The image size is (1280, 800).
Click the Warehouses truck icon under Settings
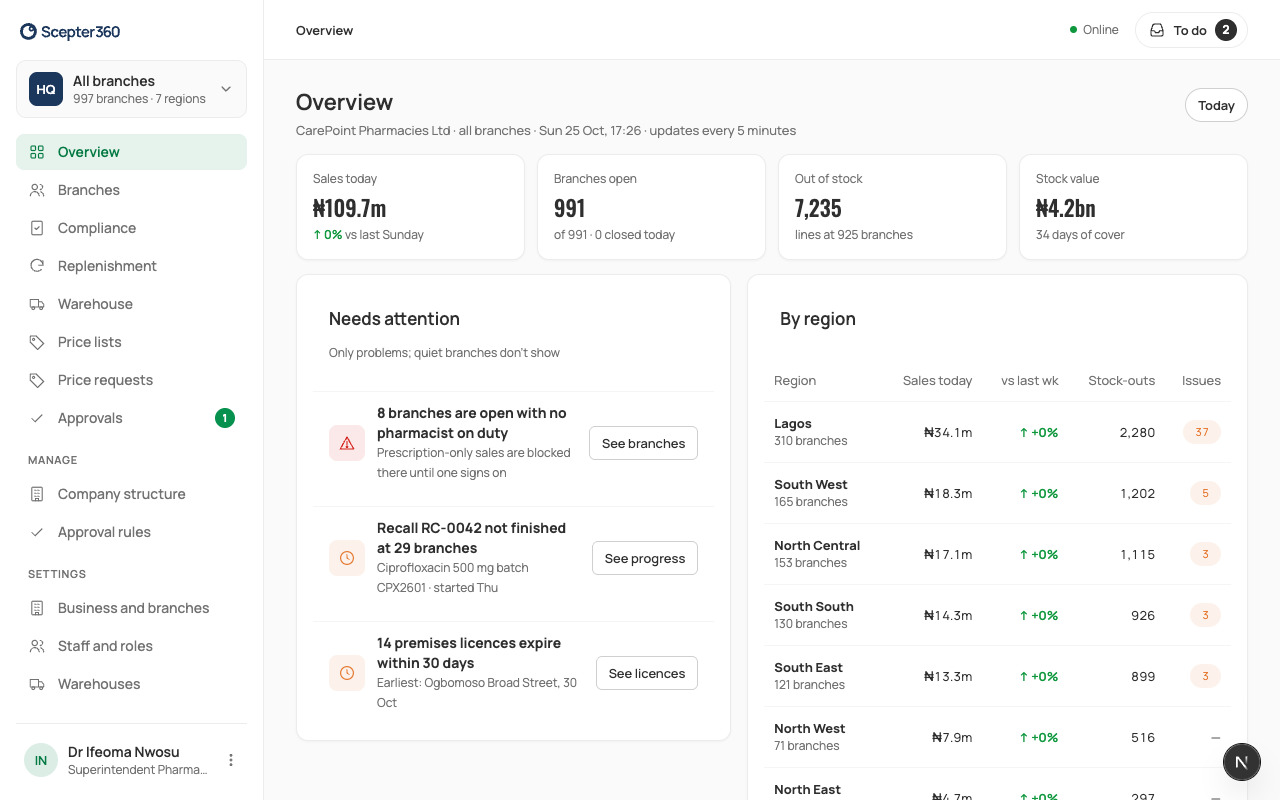pyautogui.click(x=37, y=684)
